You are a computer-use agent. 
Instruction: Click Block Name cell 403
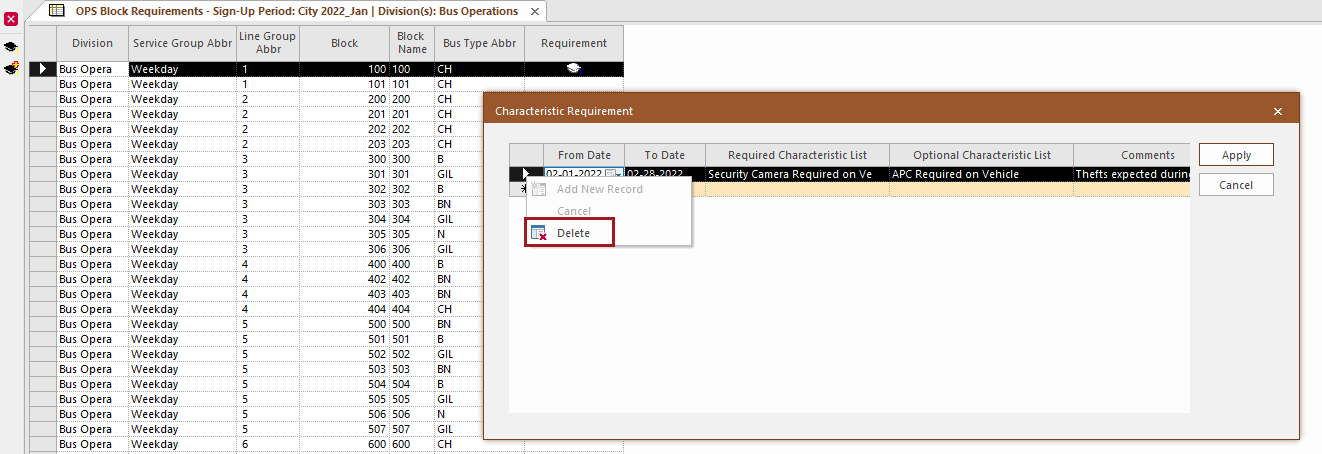[411, 294]
